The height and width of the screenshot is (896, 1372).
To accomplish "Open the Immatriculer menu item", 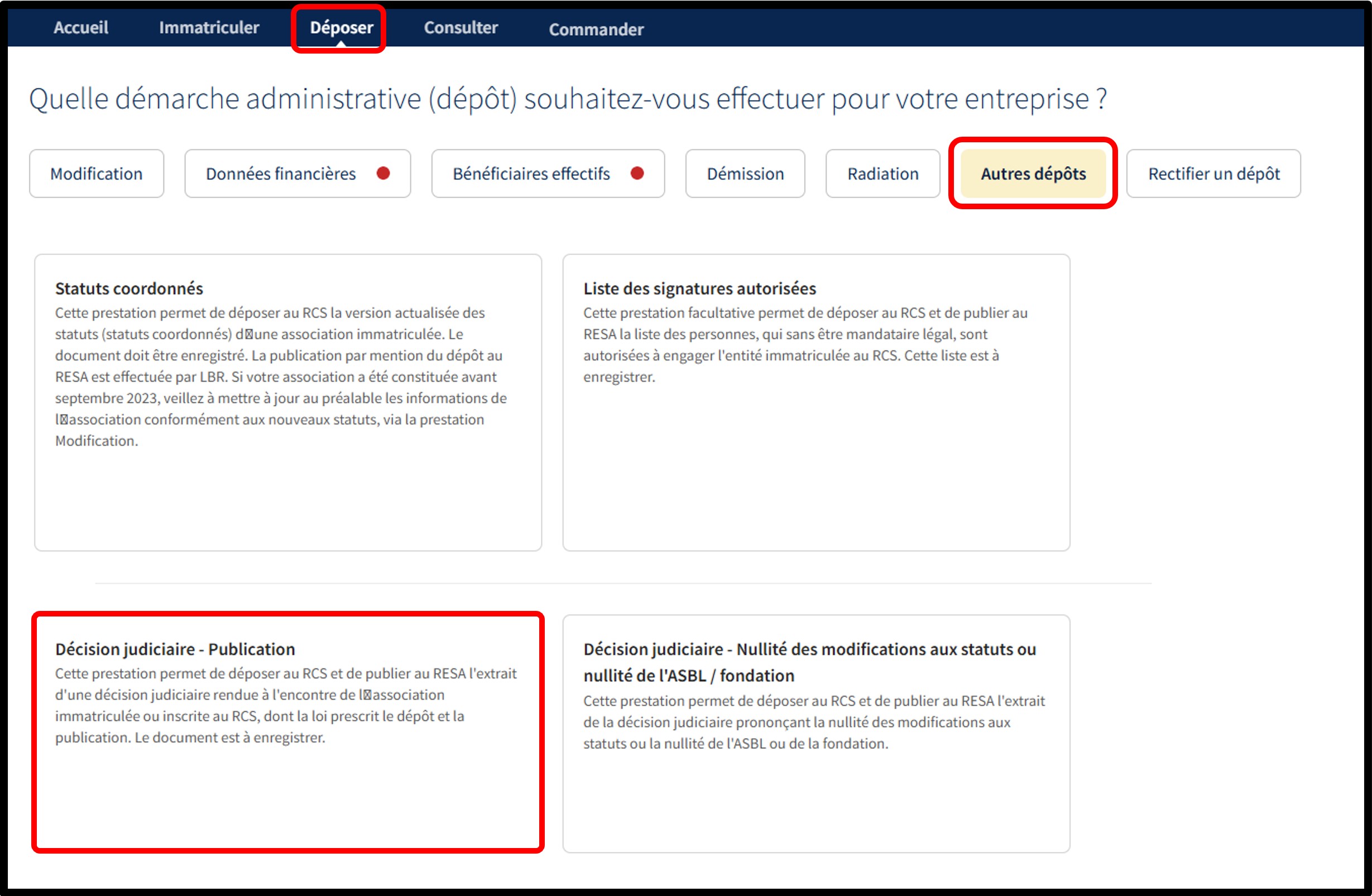I will [209, 27].
